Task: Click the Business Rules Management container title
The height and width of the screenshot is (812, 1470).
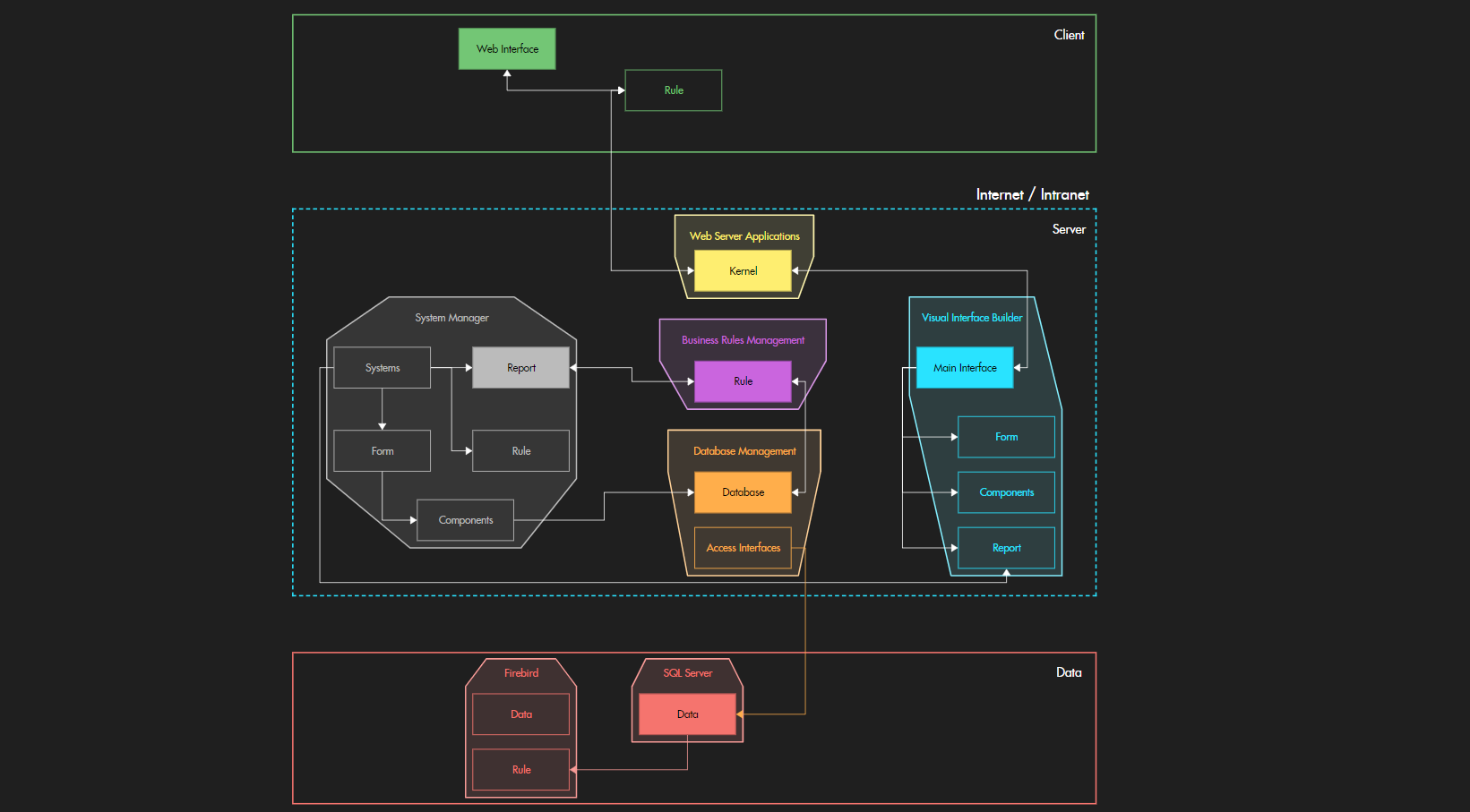Action: pyautogui.click(x=743, y=339)
